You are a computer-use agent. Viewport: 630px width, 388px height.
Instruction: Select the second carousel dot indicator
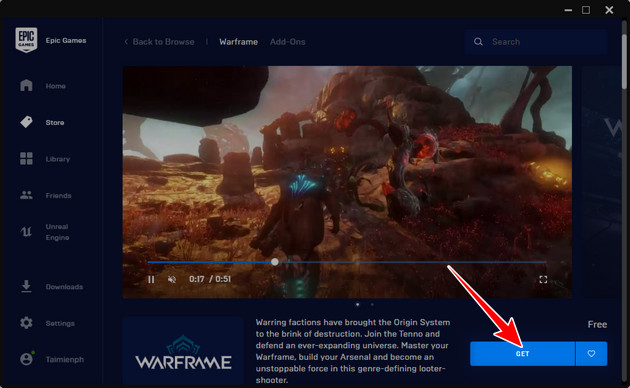(x=372, y=304)
